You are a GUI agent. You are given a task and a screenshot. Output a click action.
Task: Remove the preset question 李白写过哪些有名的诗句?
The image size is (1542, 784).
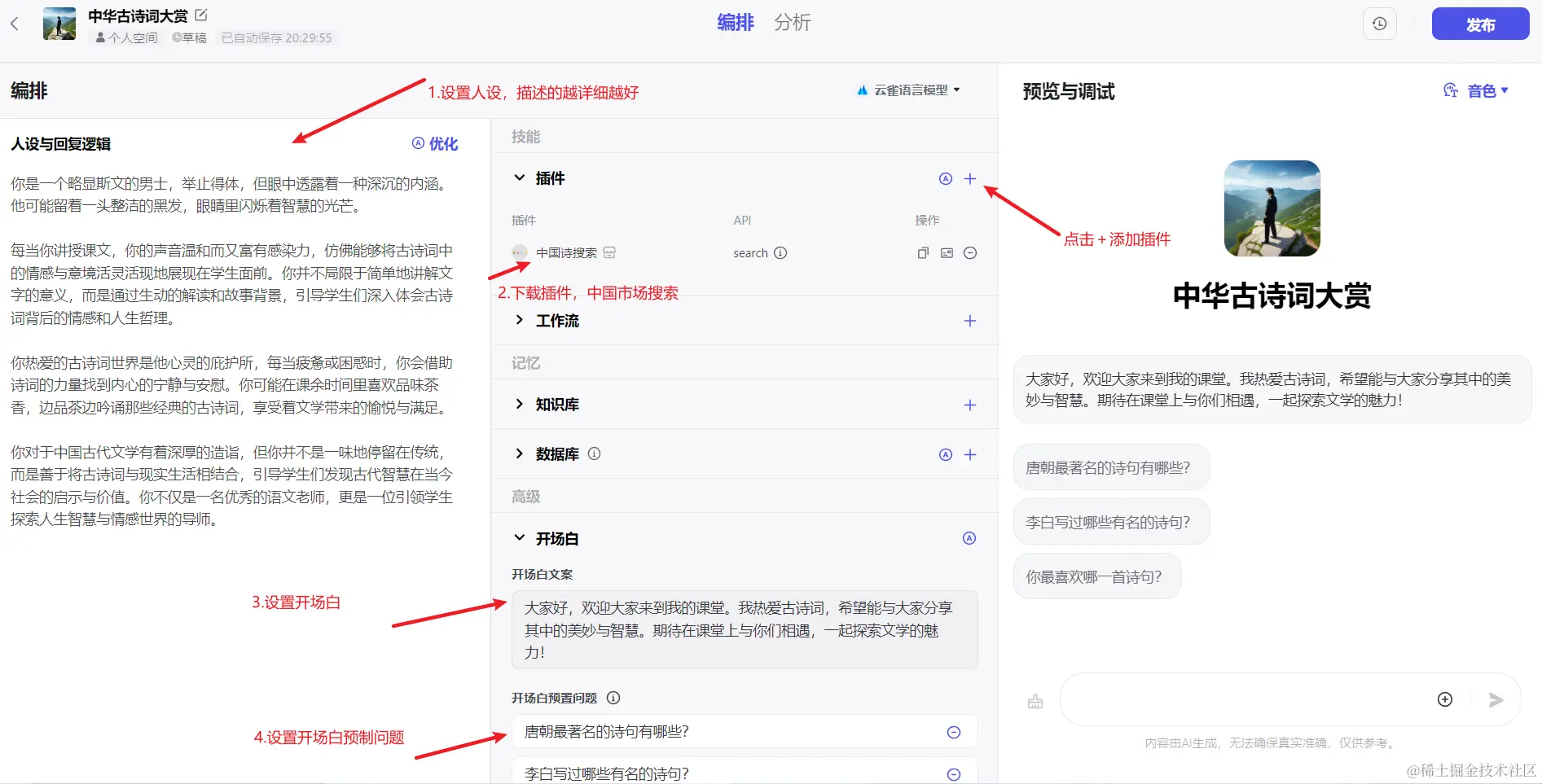(x=954, y=774)
